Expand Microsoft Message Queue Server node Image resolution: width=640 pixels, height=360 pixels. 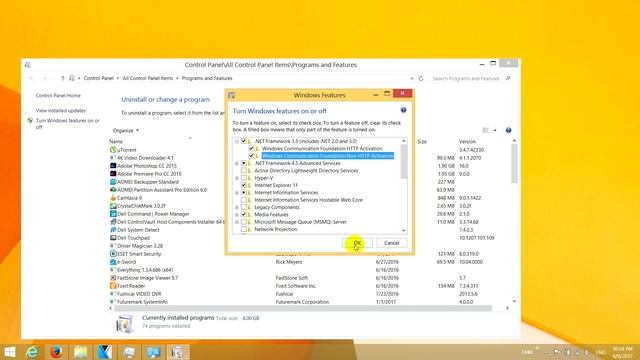click(x=237, y=222)
